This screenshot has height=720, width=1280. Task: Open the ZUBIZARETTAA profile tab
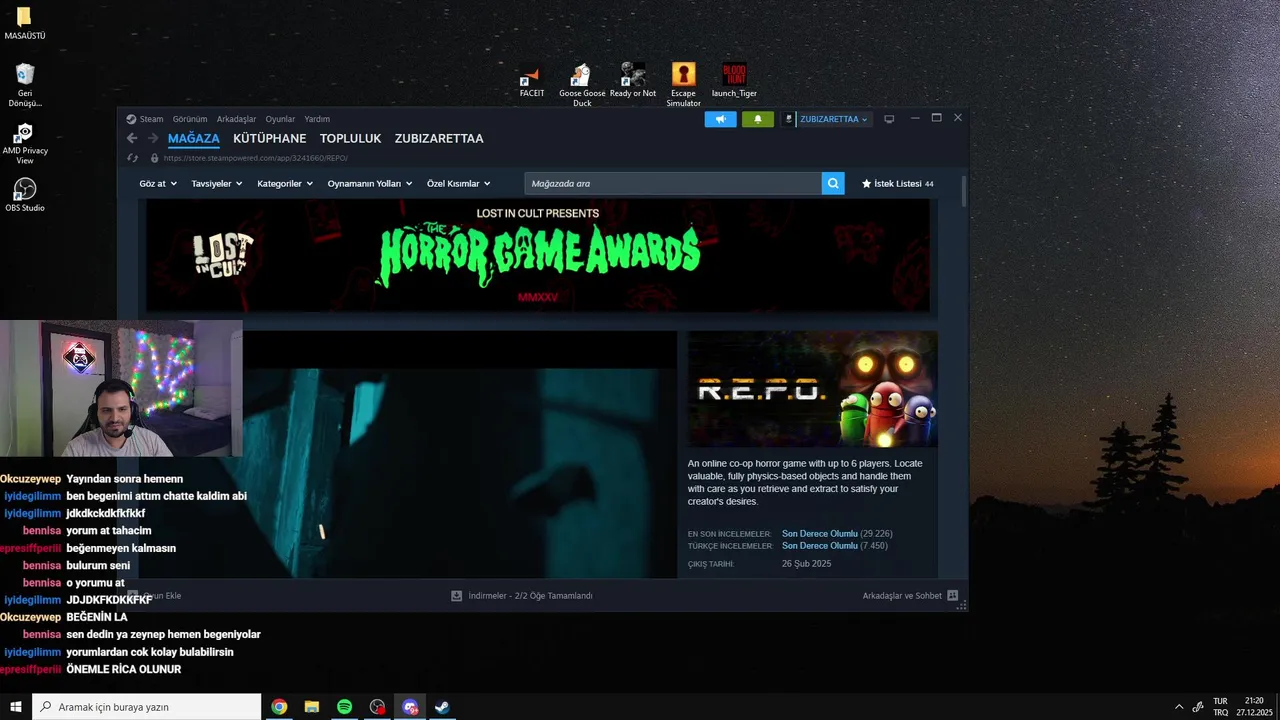click(x=439, y=139)
